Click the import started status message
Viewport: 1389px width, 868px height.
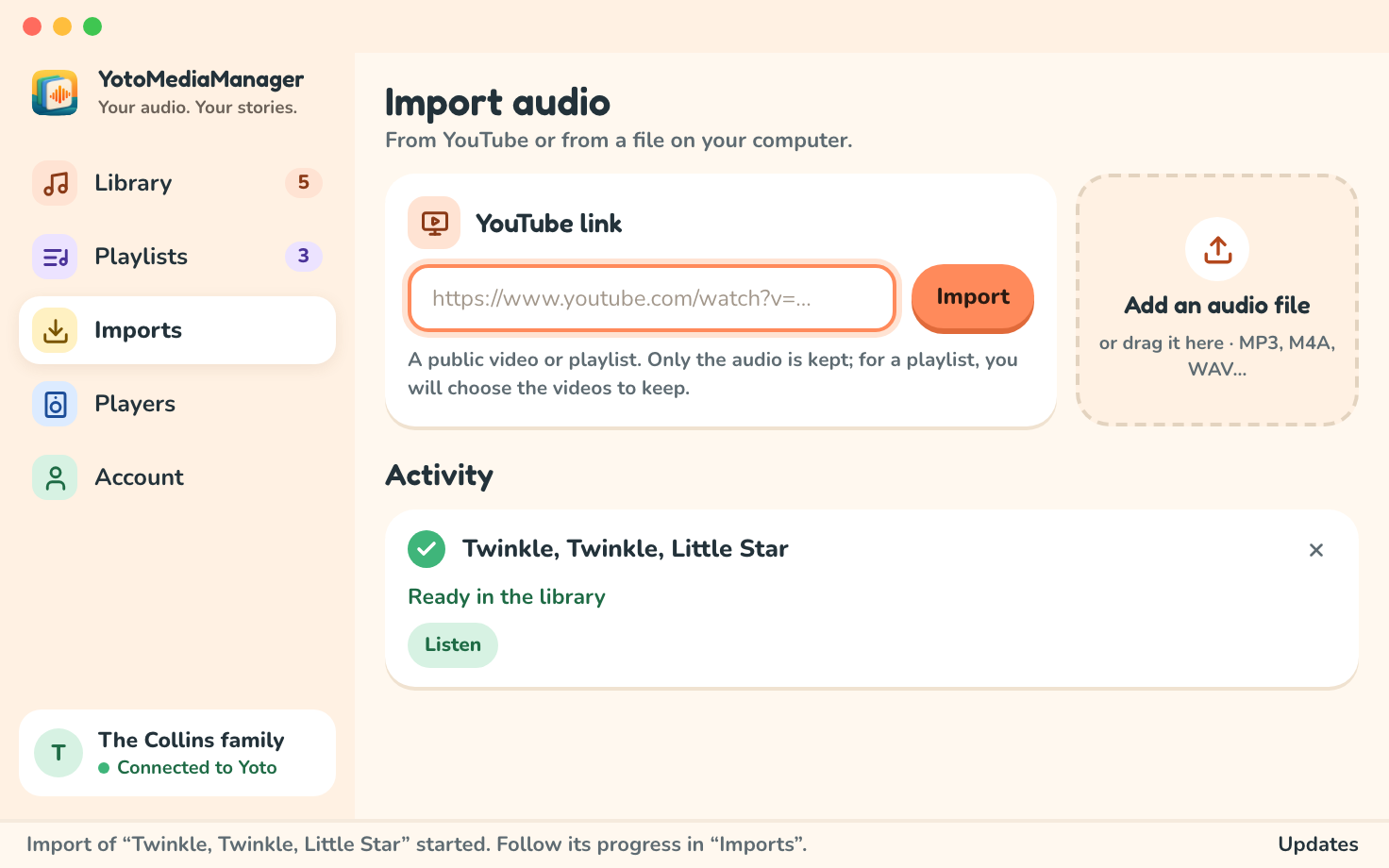click(x=417, y=844)
